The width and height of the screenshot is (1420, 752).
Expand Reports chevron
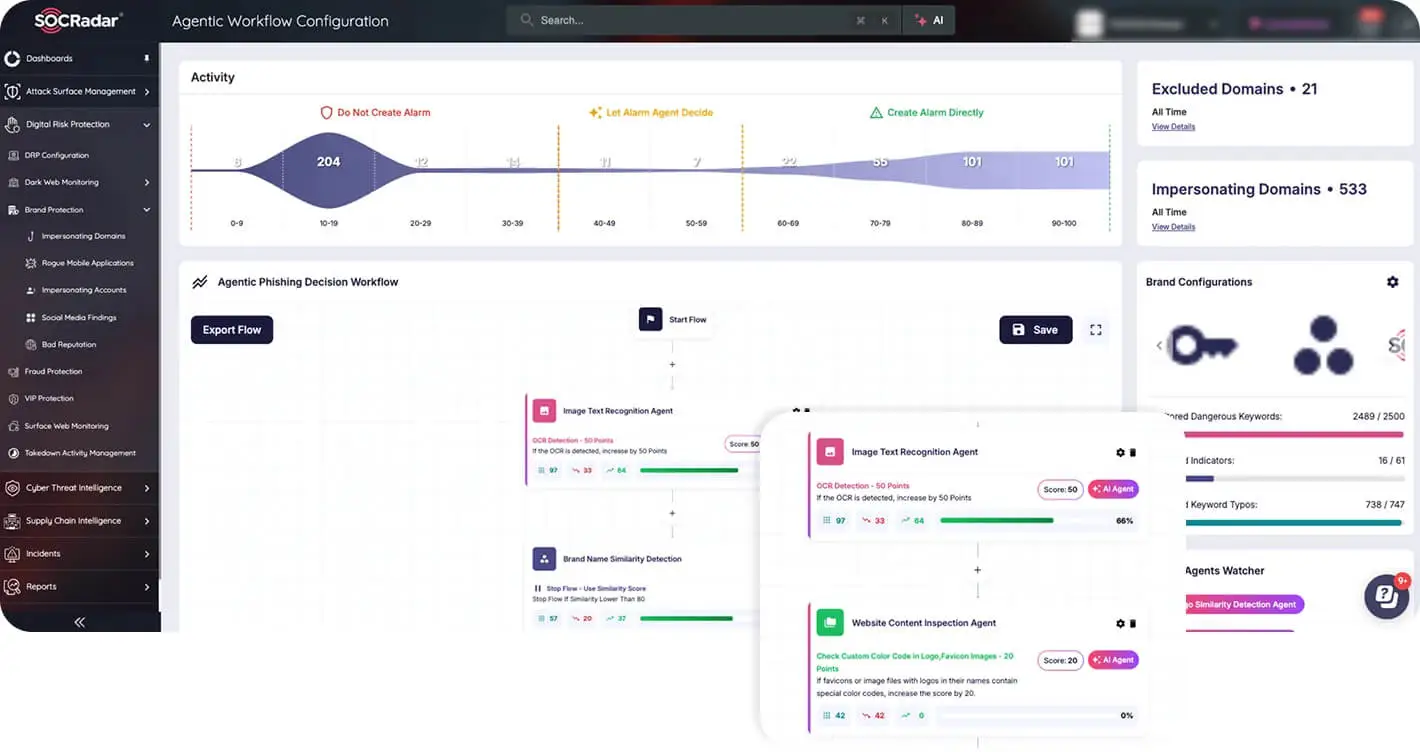[x=147, y=587]
